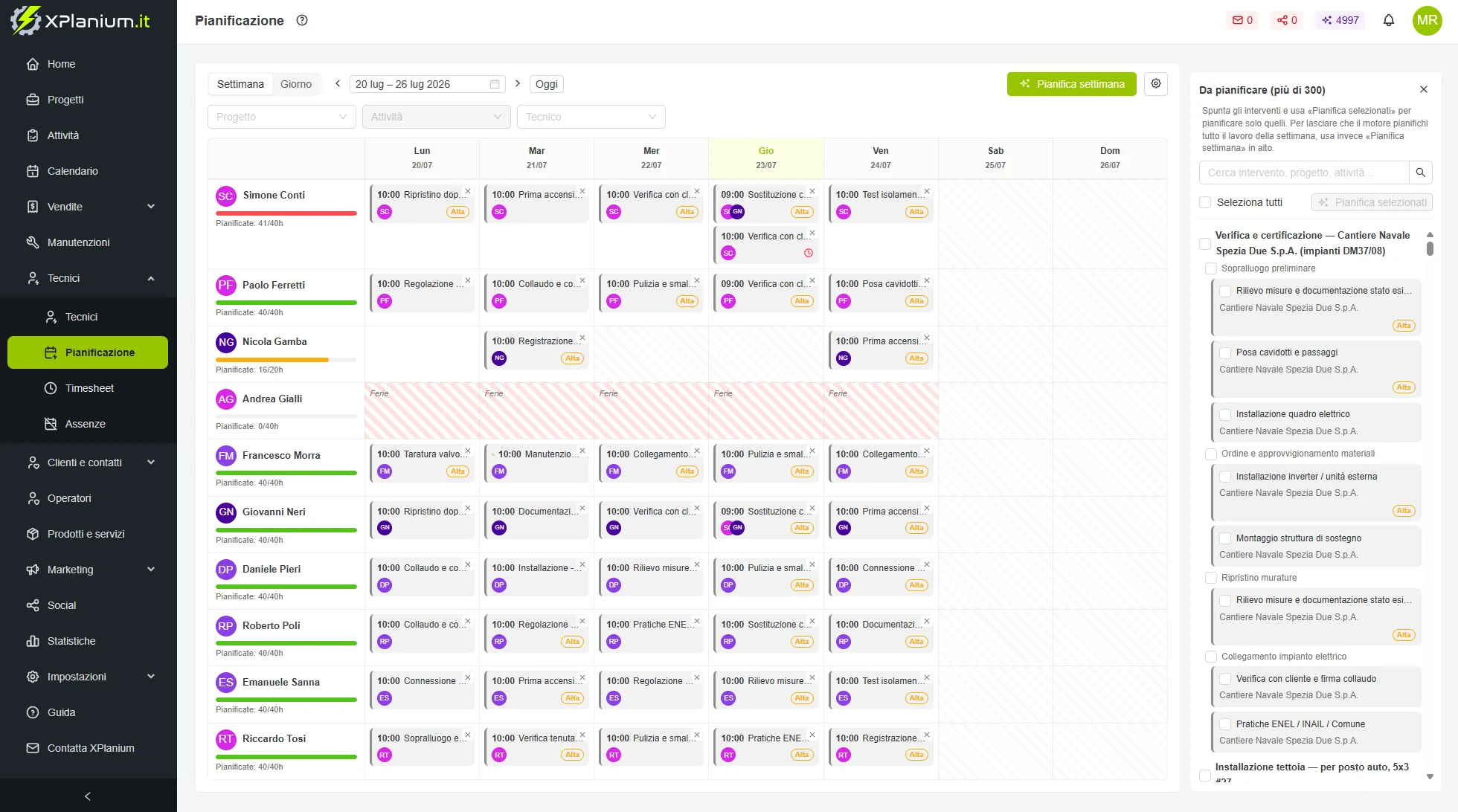The width and height of the screenshot is (1458, 812).
Task: Click the Pianifica settimana button
Action: 1071,84
